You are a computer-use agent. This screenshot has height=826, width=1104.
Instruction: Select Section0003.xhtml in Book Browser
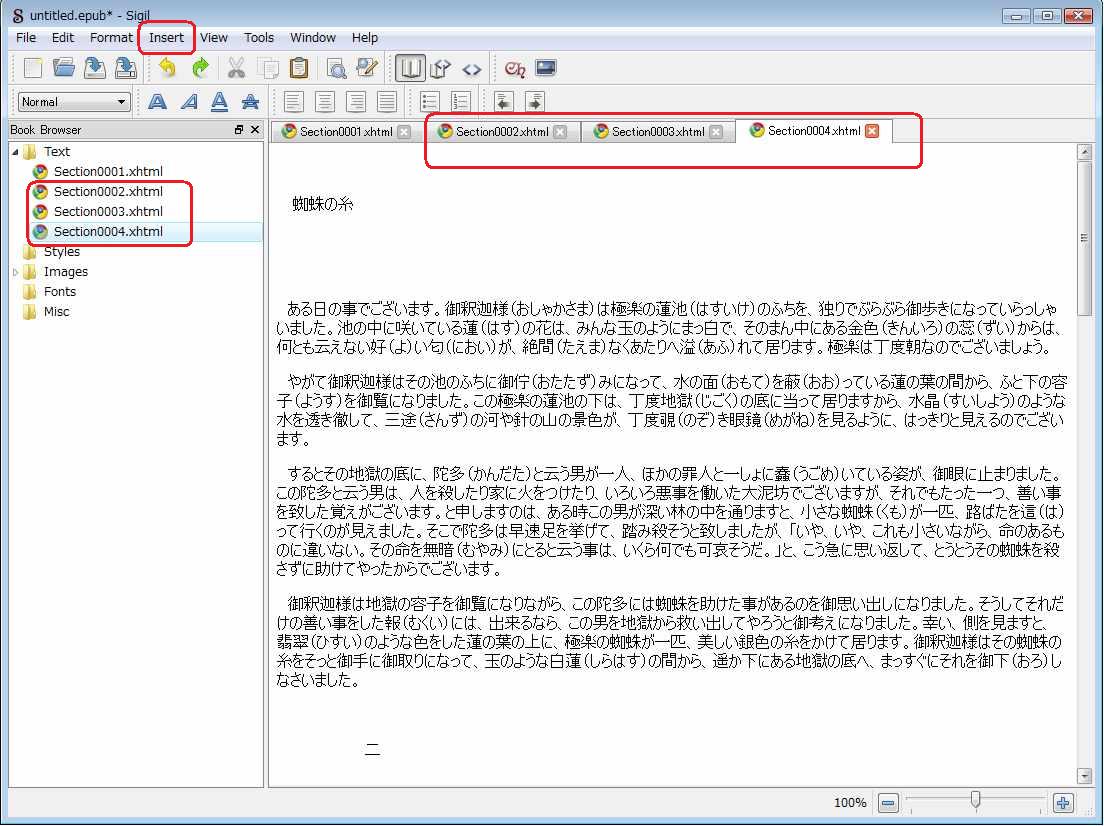pos(108,211)
